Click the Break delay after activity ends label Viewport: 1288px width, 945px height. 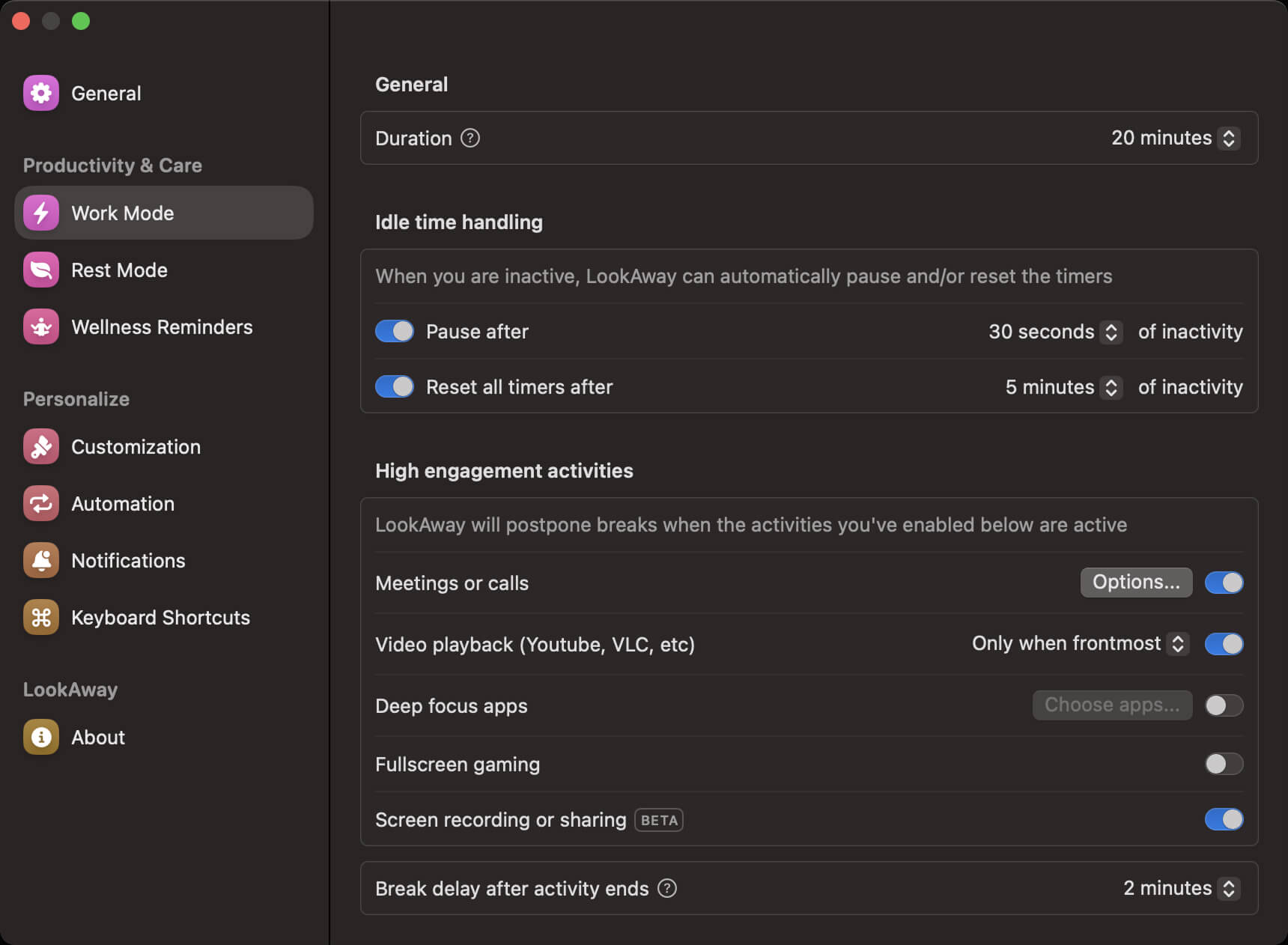point(511,888)
